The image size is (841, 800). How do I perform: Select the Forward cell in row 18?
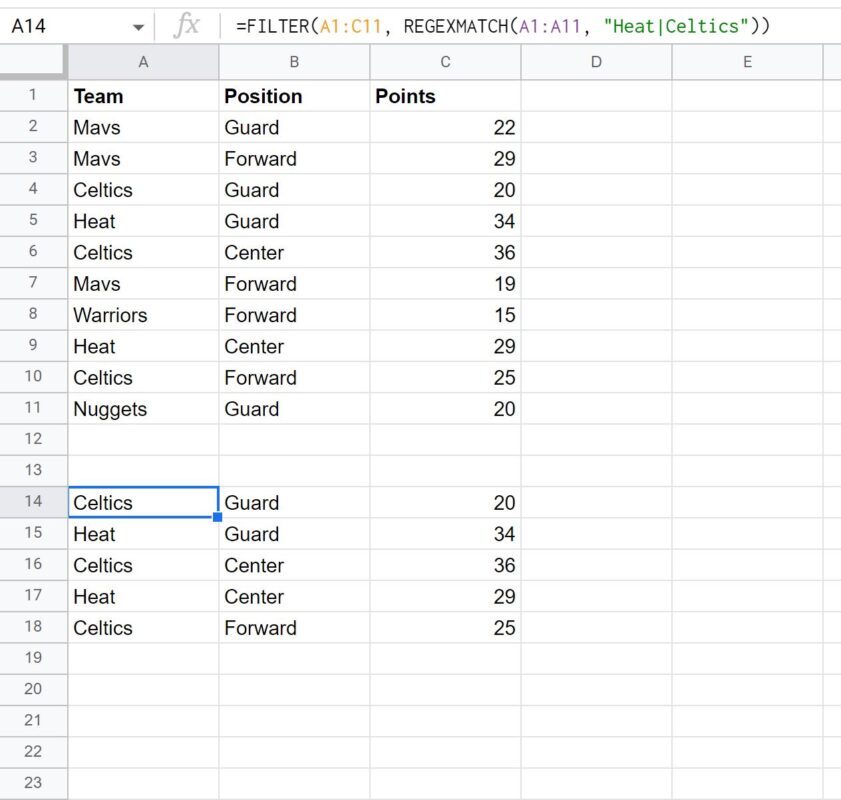(x=294, y=628)
